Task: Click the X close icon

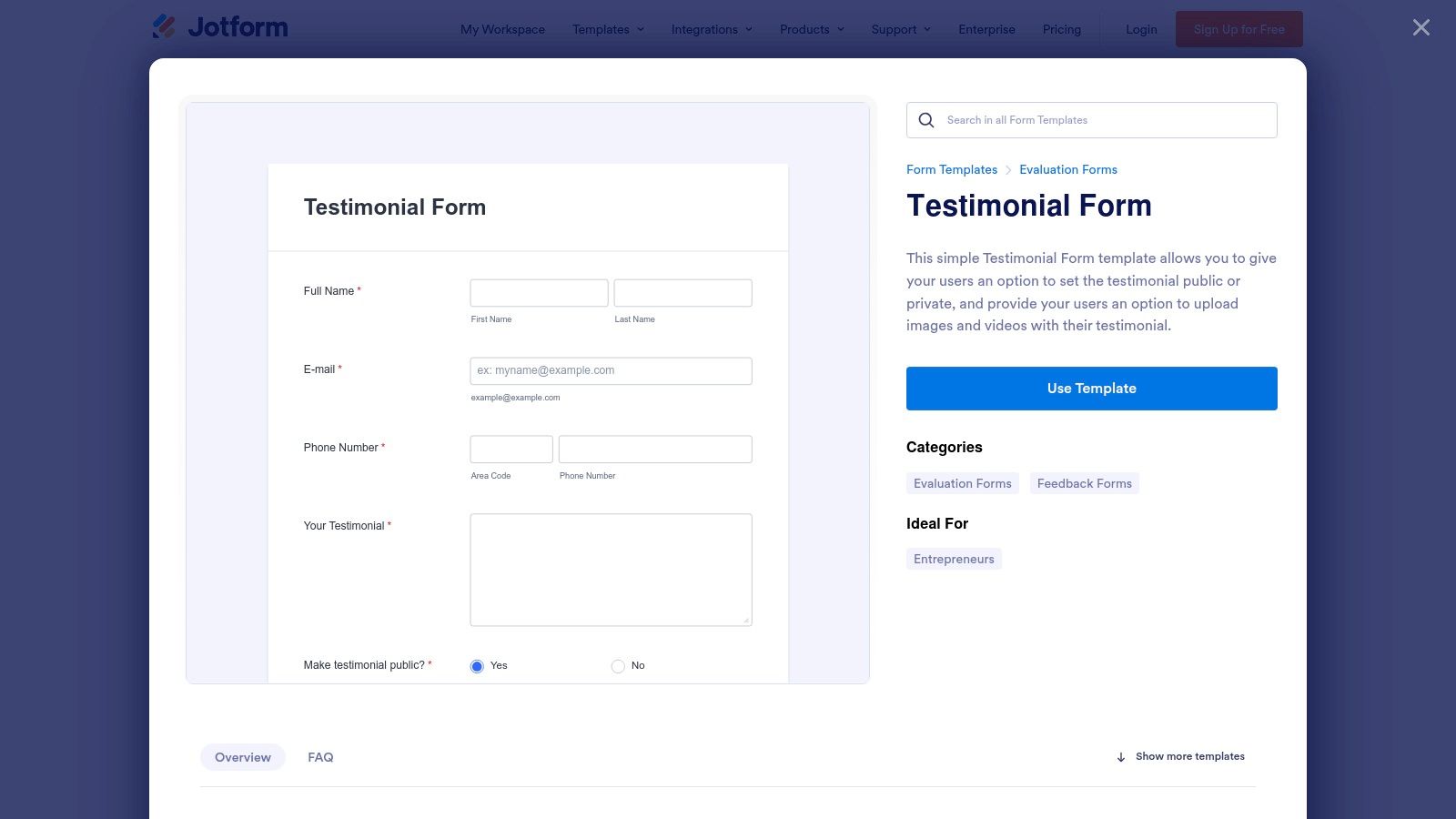Action: coord(1420,27)
